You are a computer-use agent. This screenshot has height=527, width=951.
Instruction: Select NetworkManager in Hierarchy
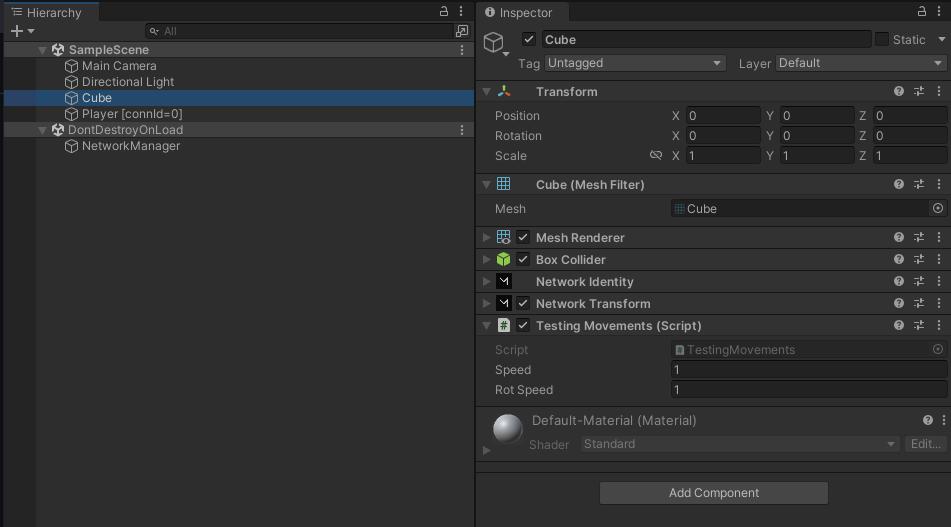tap(130, 146)
